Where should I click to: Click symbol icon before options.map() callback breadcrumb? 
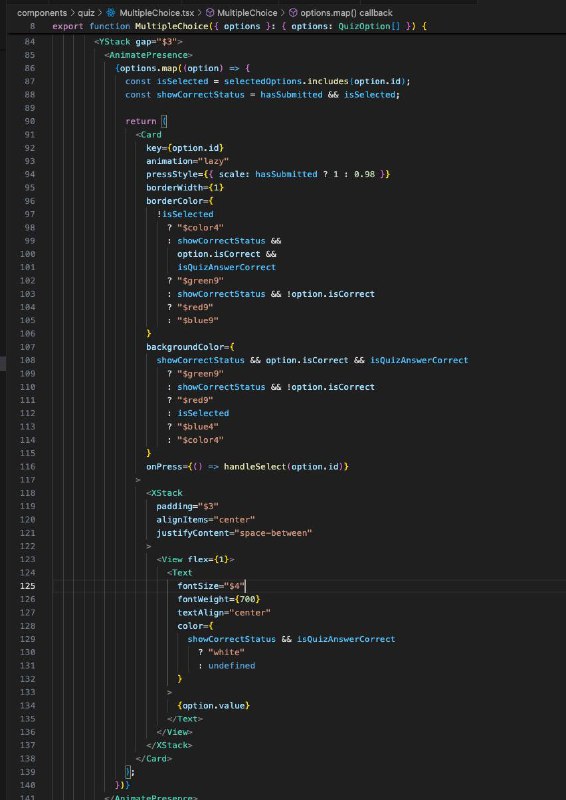pyautogui.click(x=293, y=13)
